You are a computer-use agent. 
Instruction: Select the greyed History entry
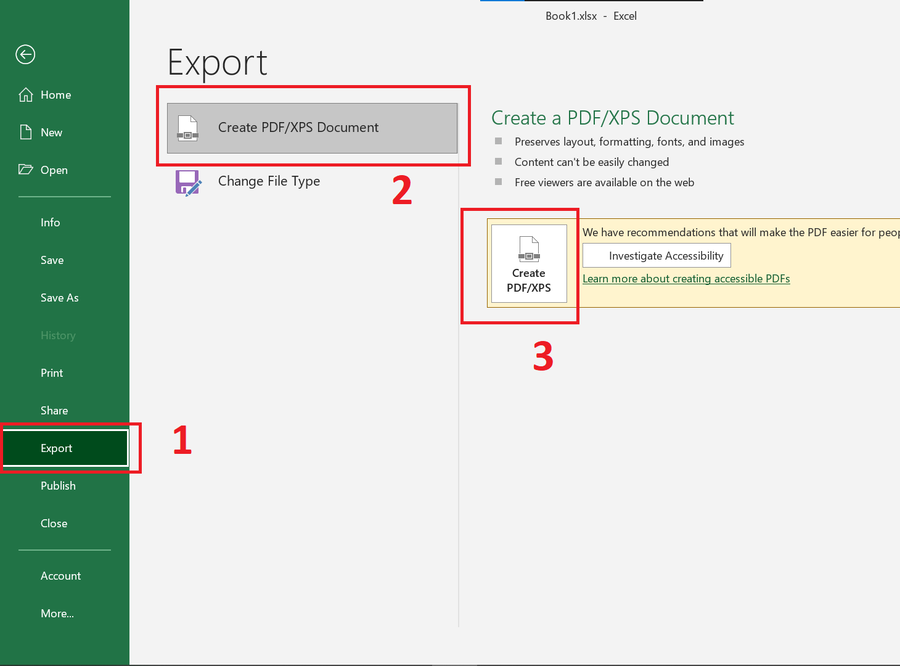[58, 335]
